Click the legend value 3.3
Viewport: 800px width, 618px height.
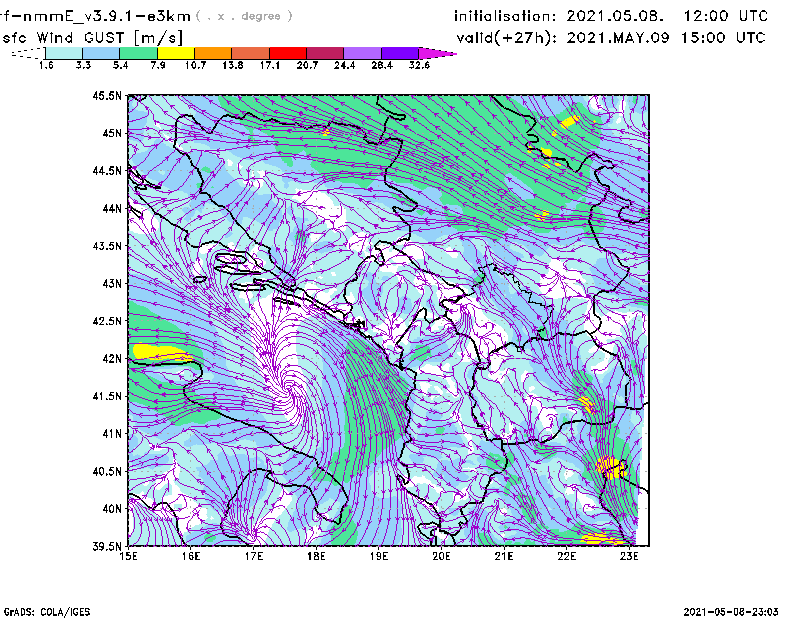tap(83, 65)
